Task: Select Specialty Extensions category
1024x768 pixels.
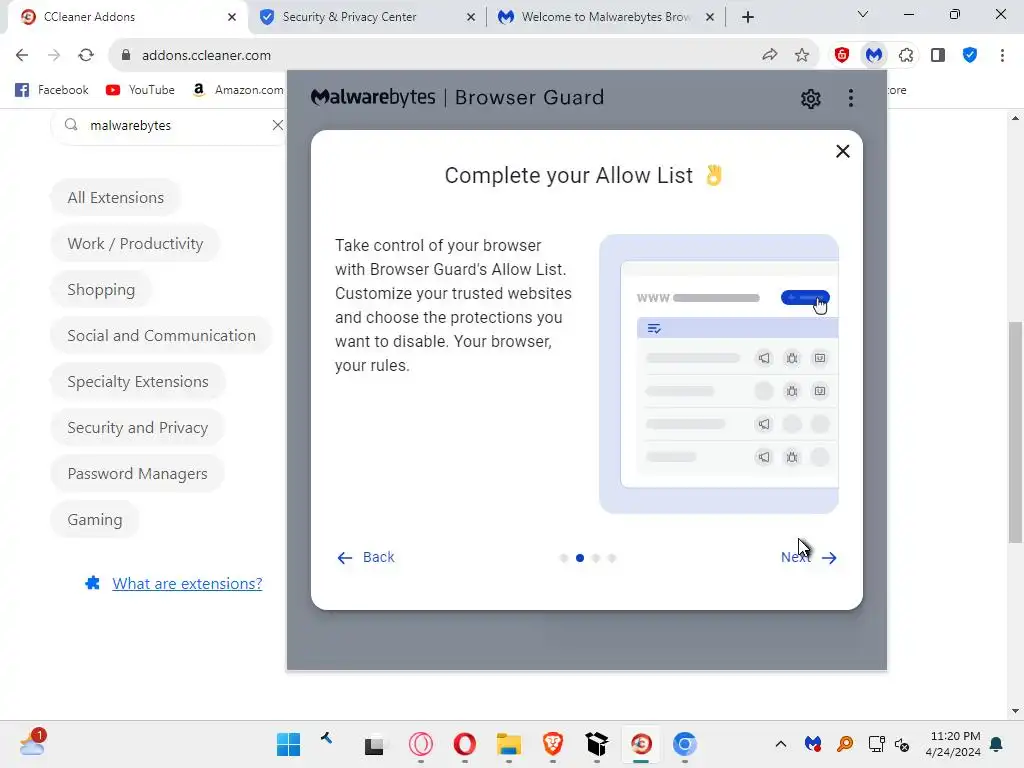Action: coord(138,381)
